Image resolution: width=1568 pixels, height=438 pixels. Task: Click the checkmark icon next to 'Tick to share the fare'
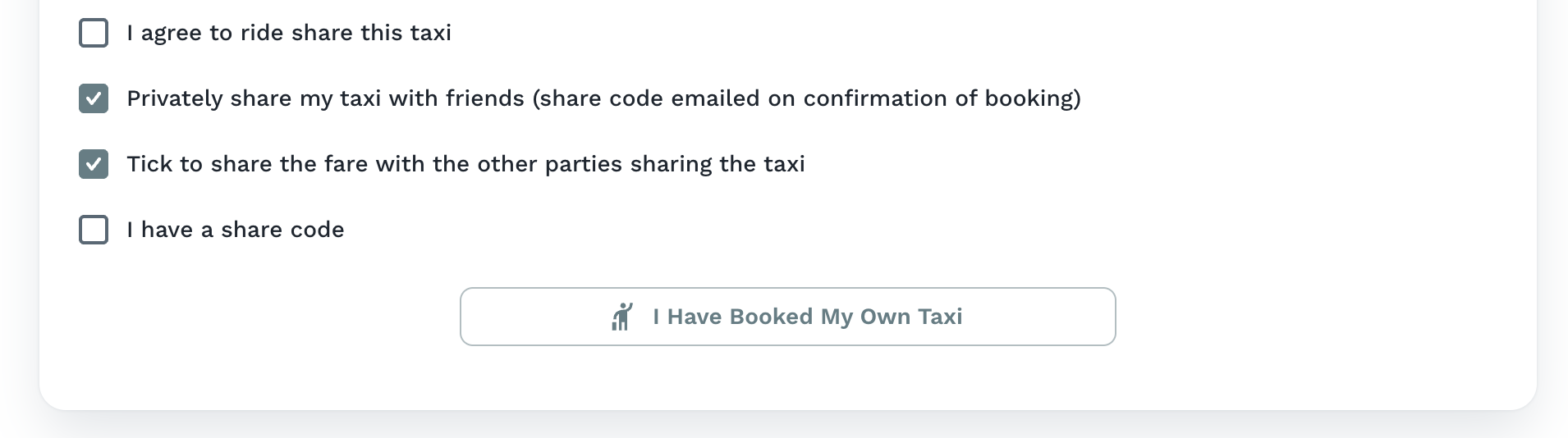tap(94, 165)
